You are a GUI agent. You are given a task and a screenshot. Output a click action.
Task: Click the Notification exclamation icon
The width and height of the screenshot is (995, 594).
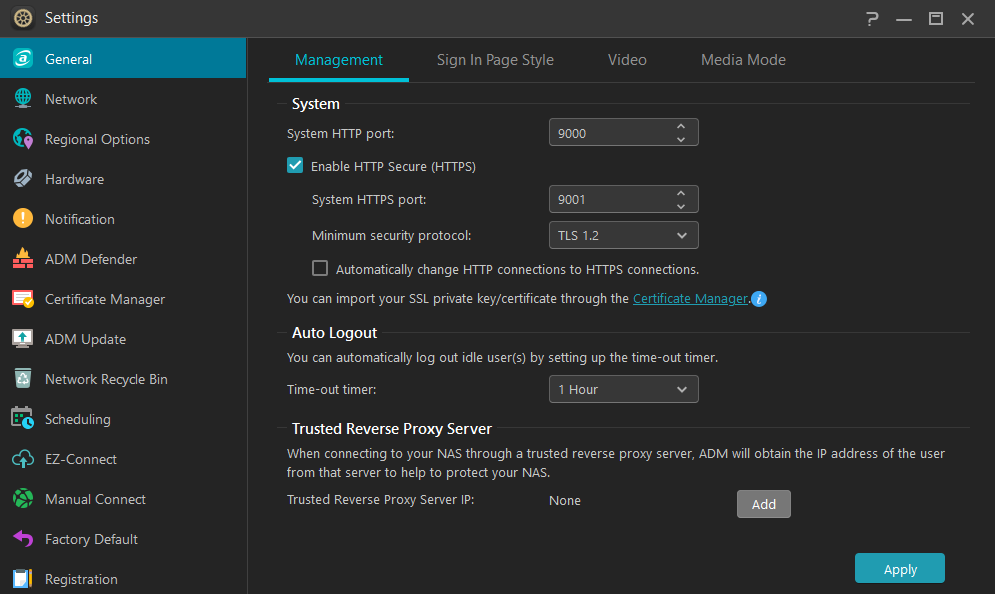click(23, 218)
